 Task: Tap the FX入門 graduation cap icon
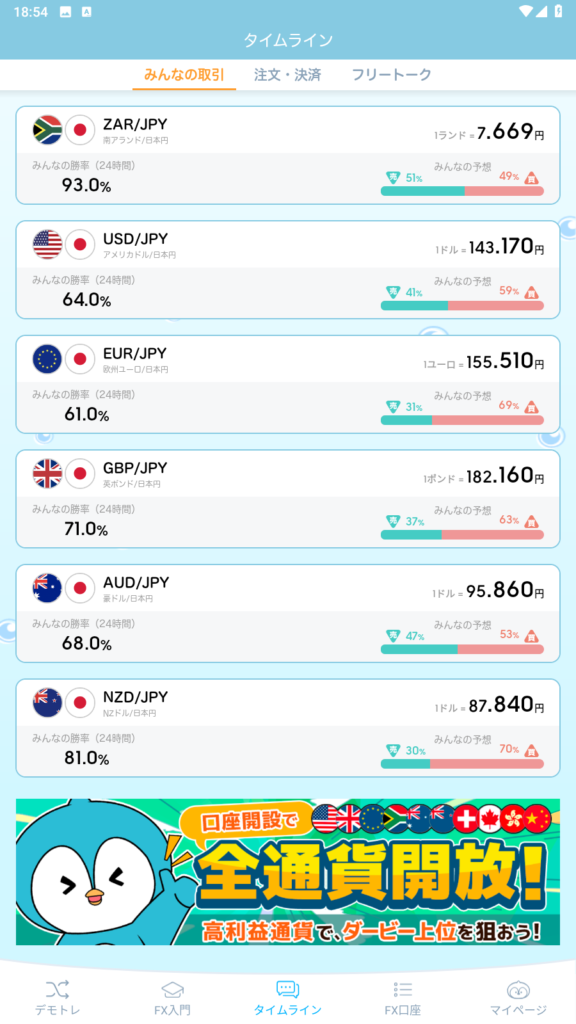172,989
